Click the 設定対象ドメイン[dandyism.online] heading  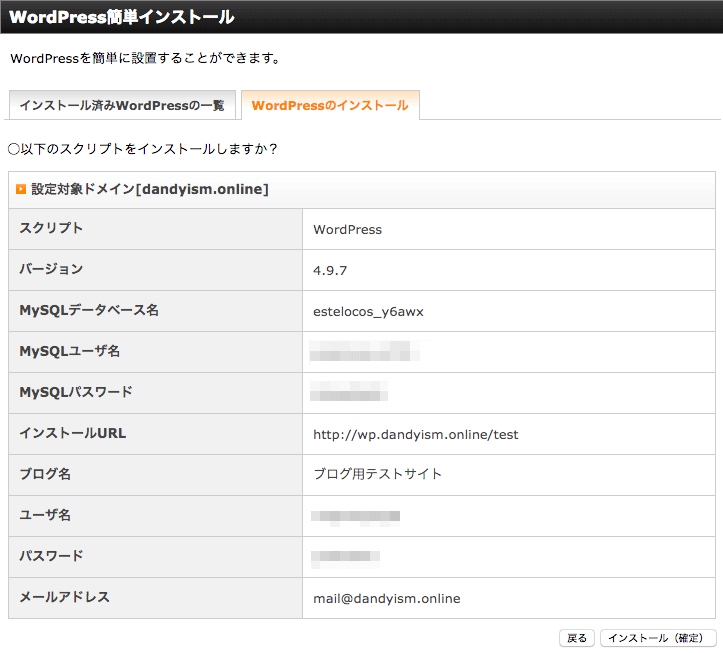coord(150,189)
